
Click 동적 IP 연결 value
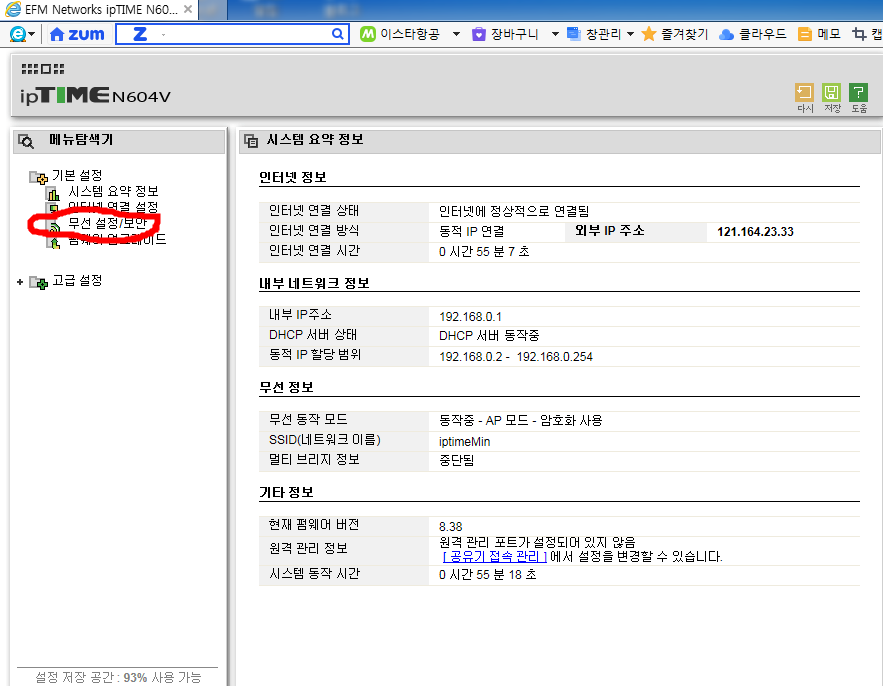471,231
